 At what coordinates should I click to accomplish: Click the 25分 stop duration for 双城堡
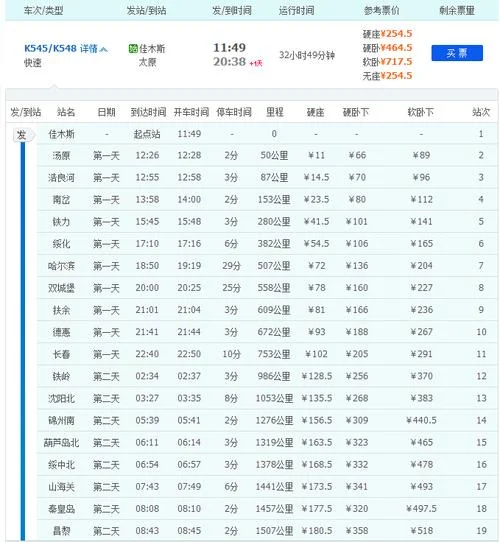pos(231,288)
